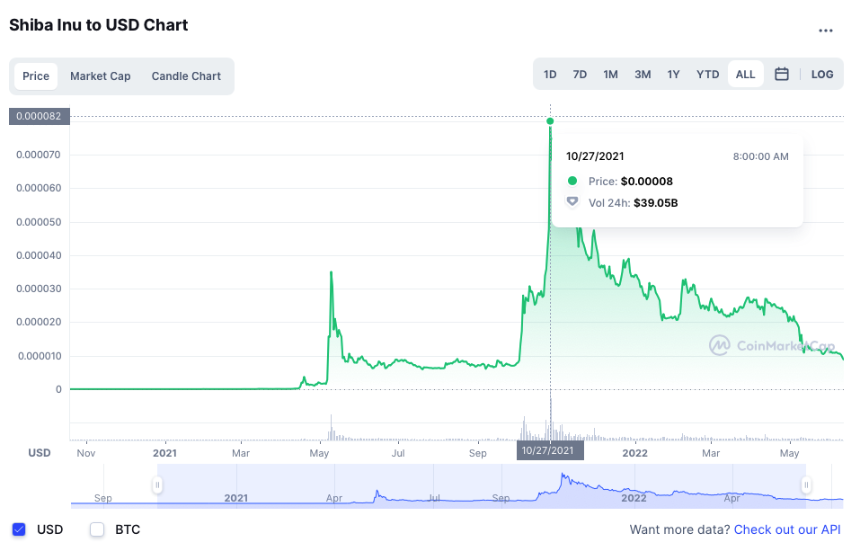Open the calendar date range picker

pyautogui.click(x=782, y=74)
